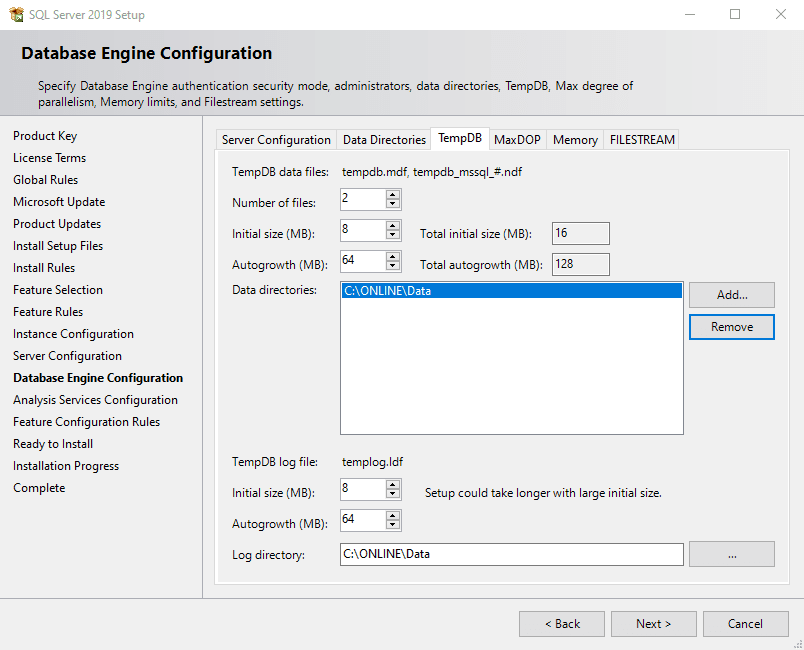804x650 pixels.
Task: Decrease the Number of files spinner
Action: click(393, 205)
